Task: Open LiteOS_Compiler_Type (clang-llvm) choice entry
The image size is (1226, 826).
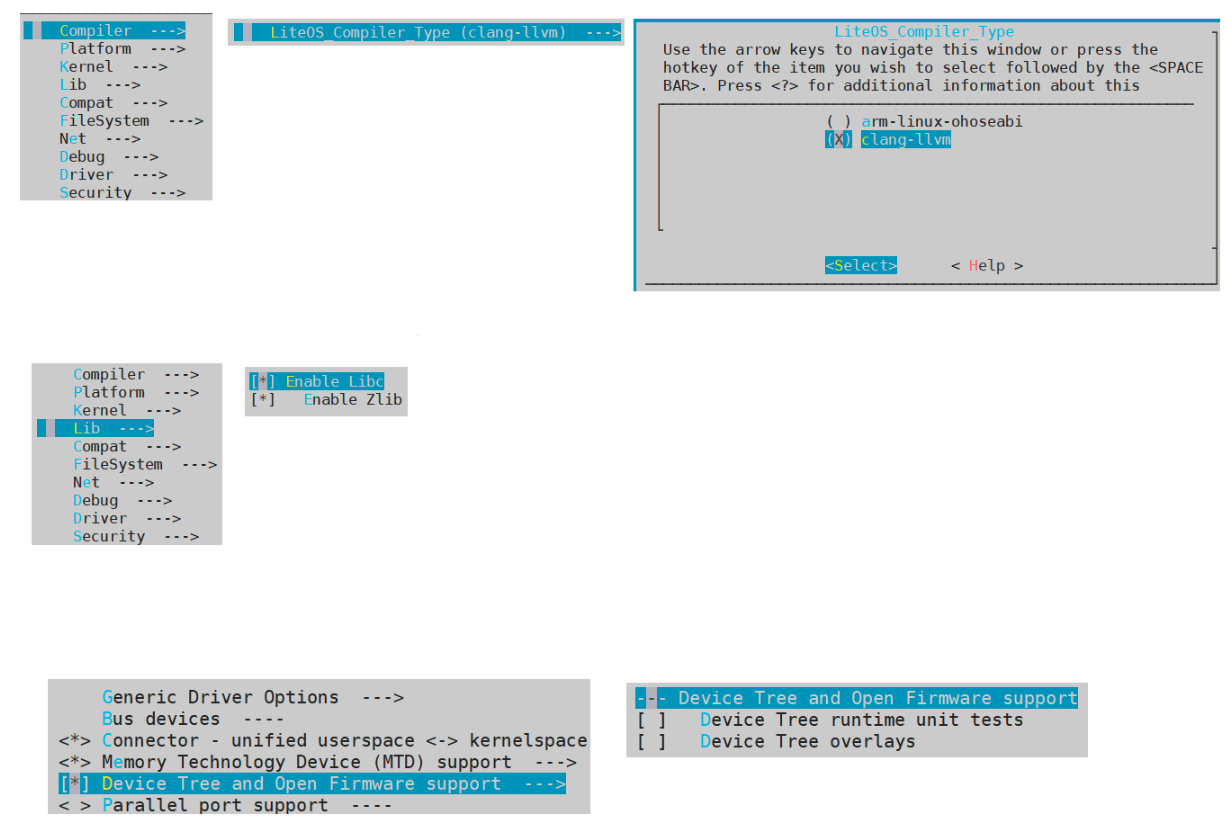Action: click(428, 32)
